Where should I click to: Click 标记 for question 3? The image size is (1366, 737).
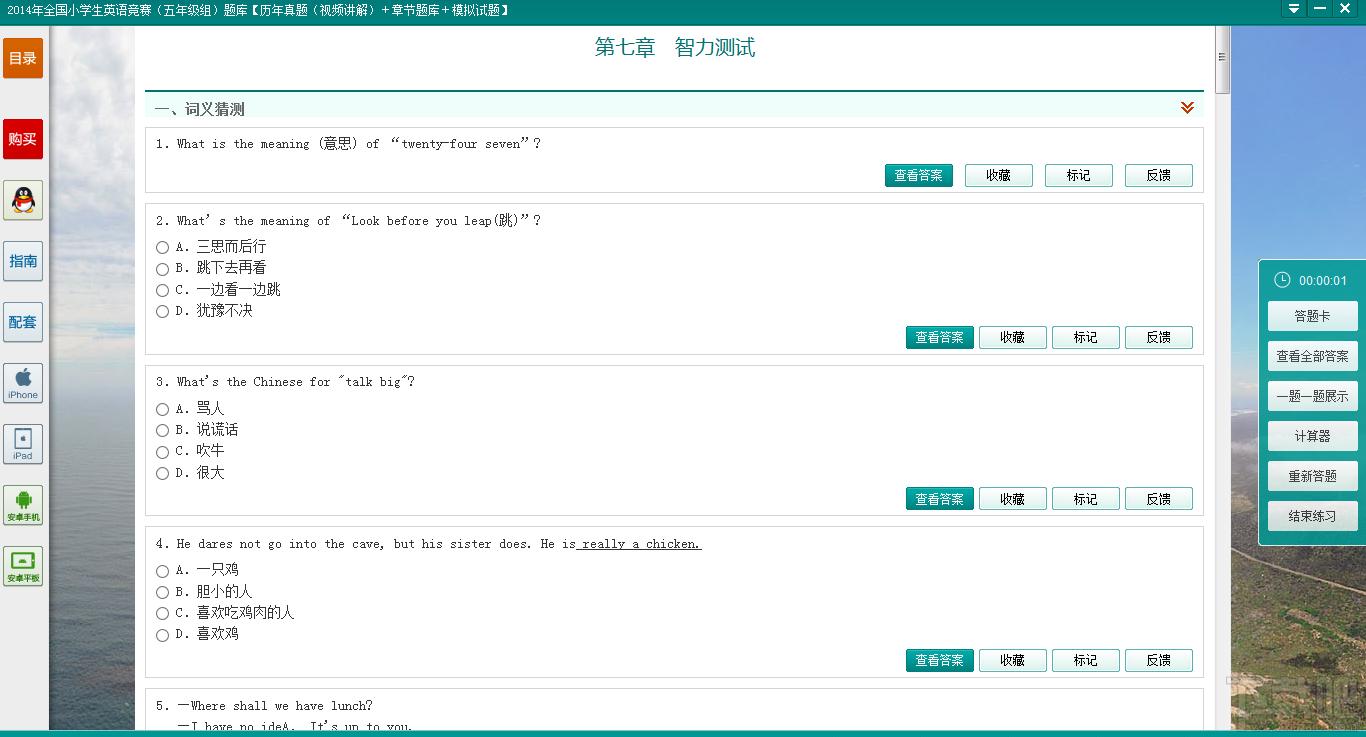click(x=1086, y=499)
